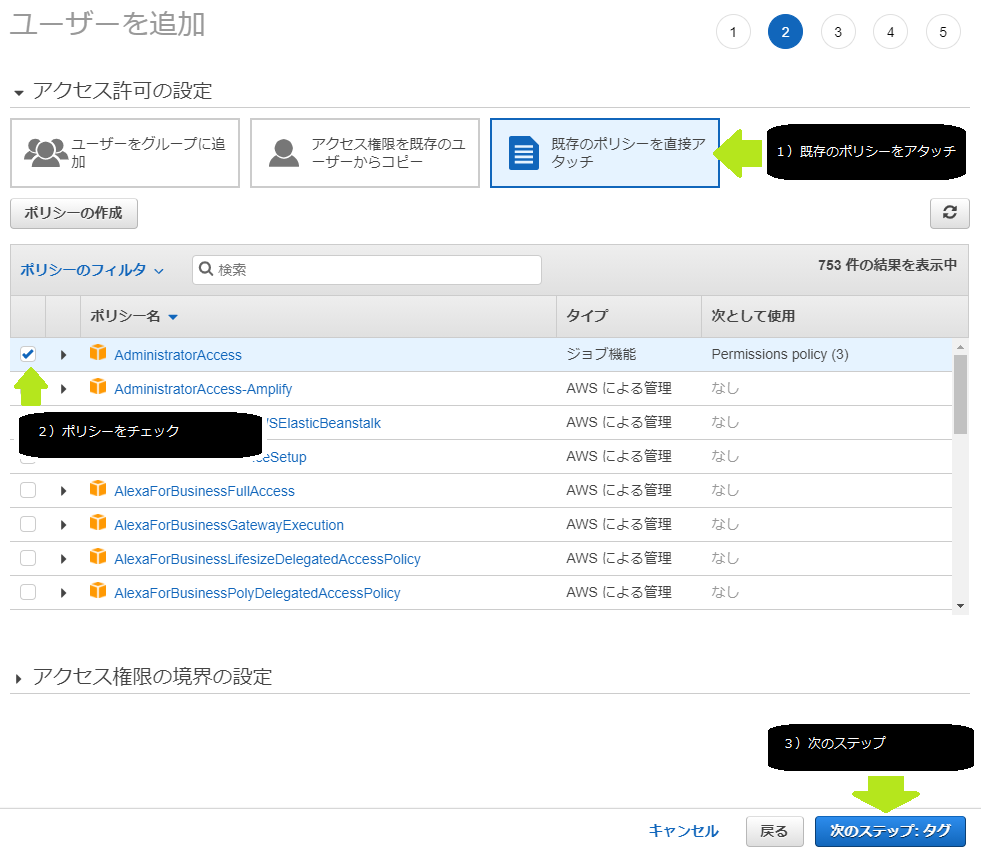981x849 pixels.
Task: Click the ポリシーの作成 button
Action: click(74, 213)
